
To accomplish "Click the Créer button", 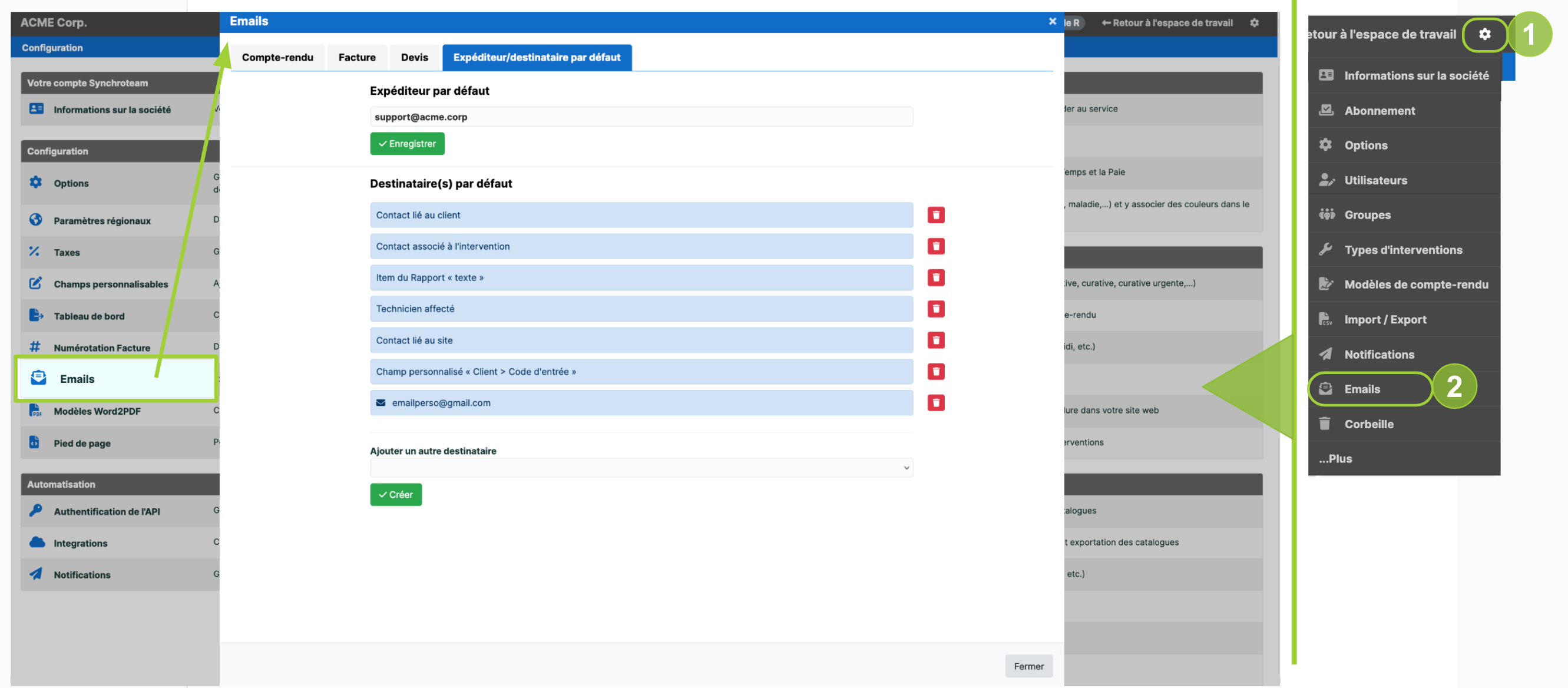I will click(396, 494).
